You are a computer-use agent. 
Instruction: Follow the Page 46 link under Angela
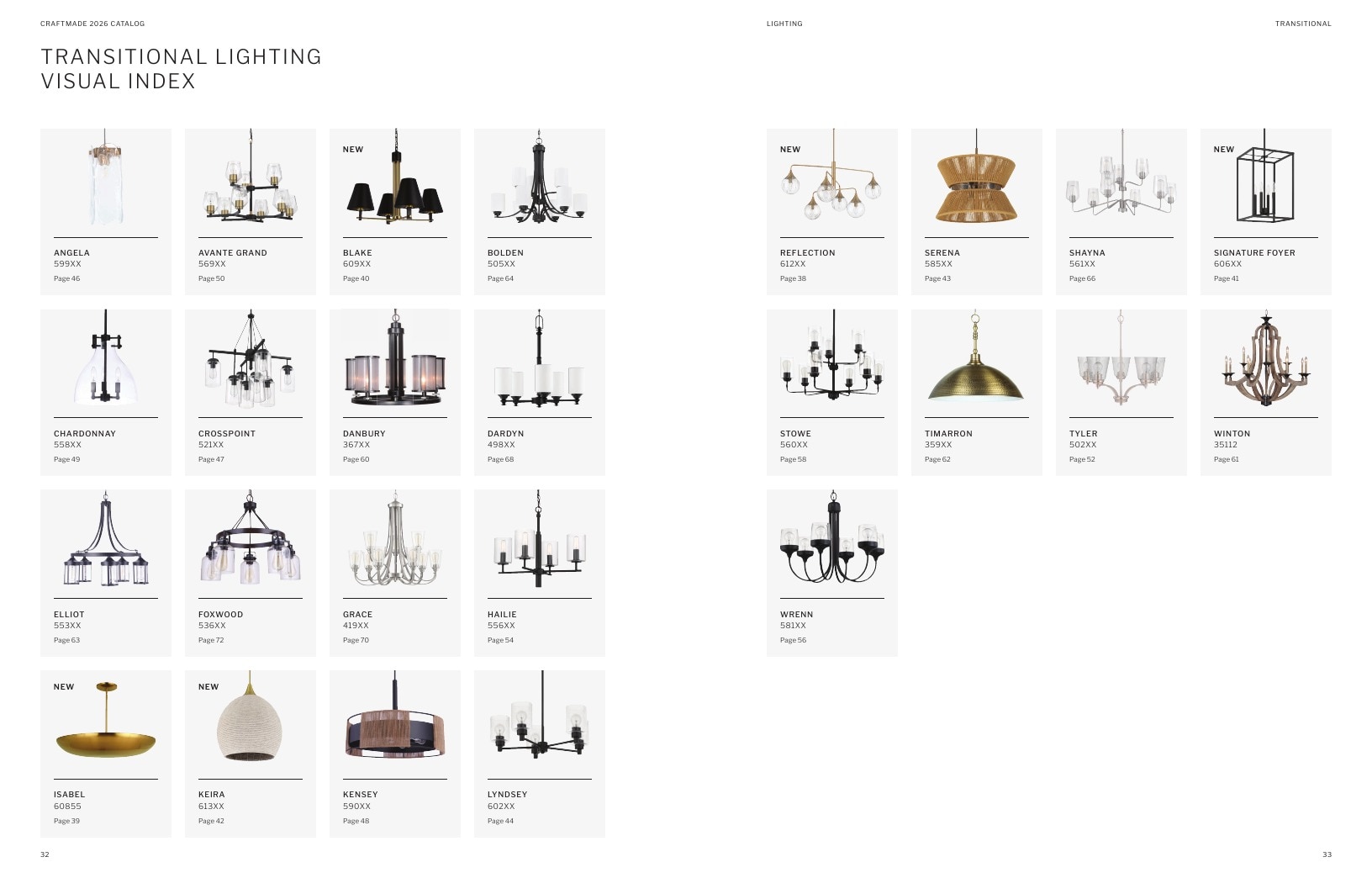(67, 278)
